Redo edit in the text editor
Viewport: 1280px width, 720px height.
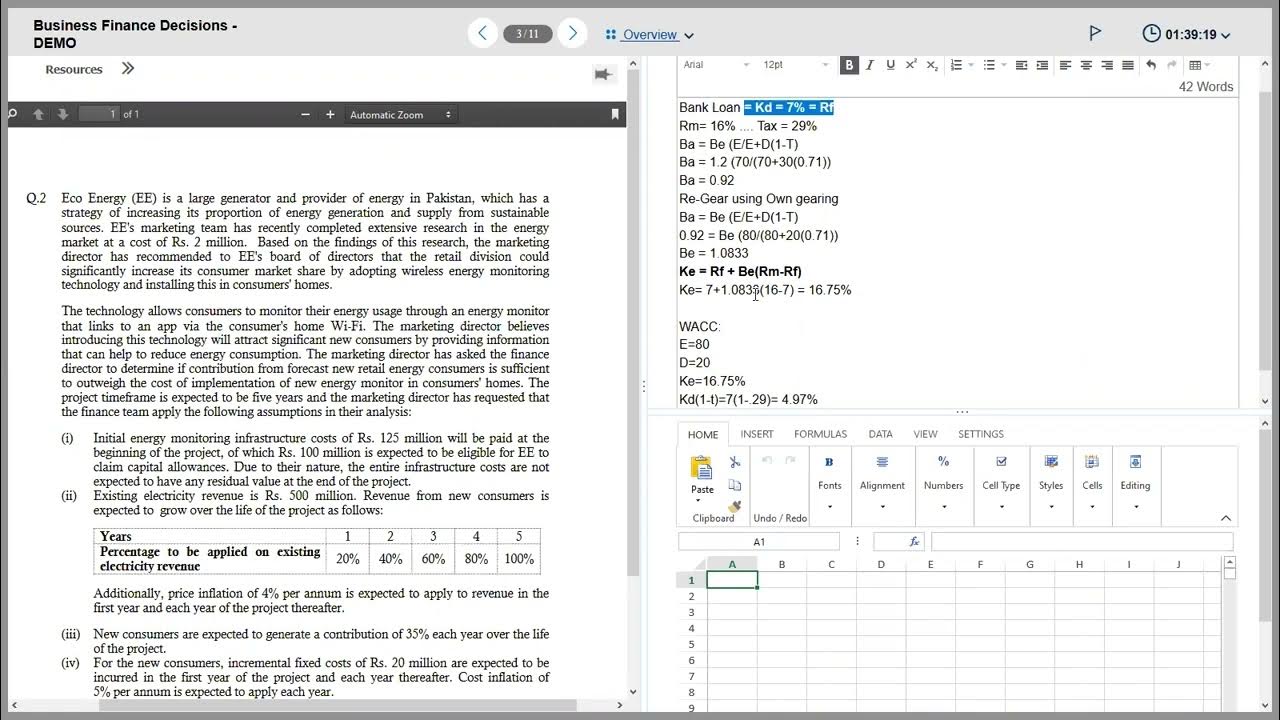pos(1172,65)
